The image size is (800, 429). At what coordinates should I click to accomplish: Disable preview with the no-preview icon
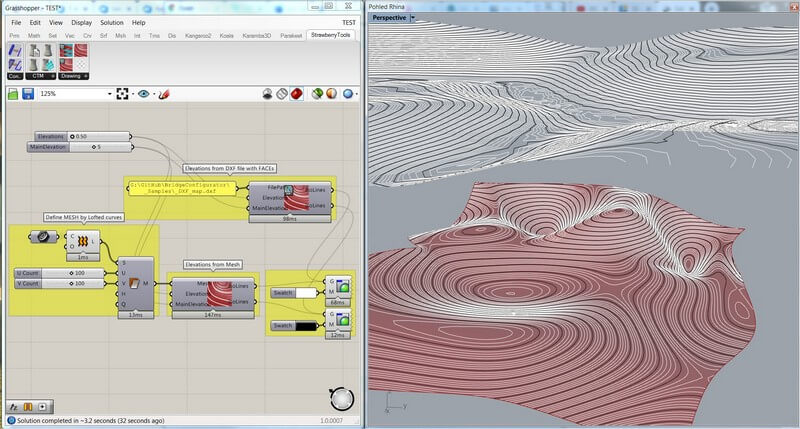(269, 94)
